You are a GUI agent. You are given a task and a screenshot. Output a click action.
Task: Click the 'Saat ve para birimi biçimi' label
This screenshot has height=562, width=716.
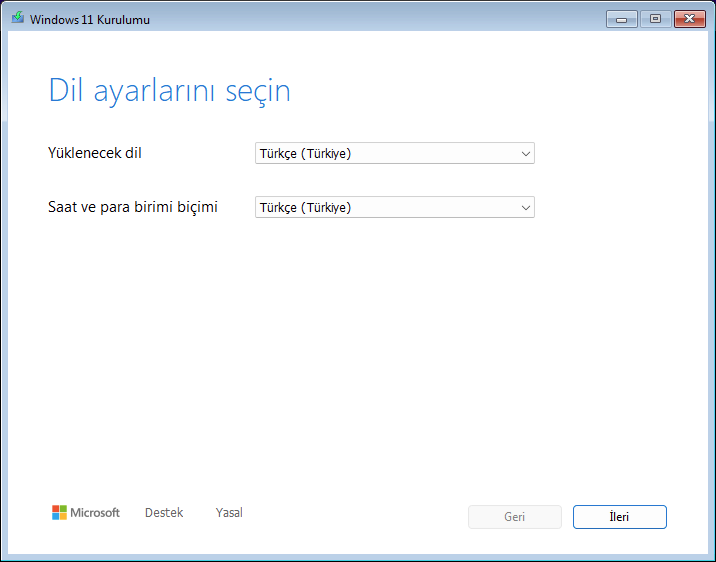tap(133, 207)
